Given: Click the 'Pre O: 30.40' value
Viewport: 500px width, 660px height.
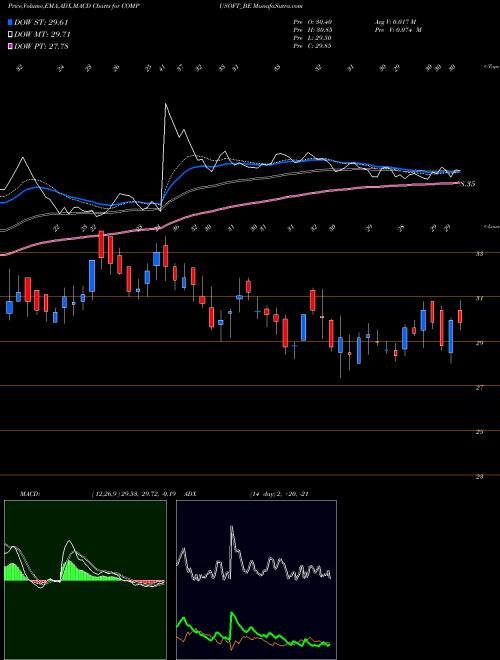Looking at the screenshot, I should click(x=313, y=22).
